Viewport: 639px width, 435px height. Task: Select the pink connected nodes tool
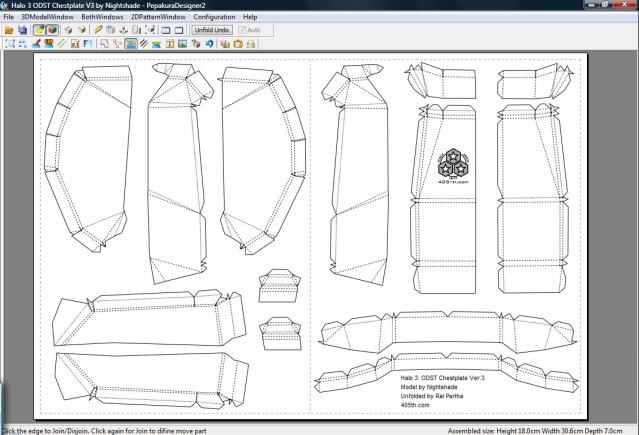point(117,44)
